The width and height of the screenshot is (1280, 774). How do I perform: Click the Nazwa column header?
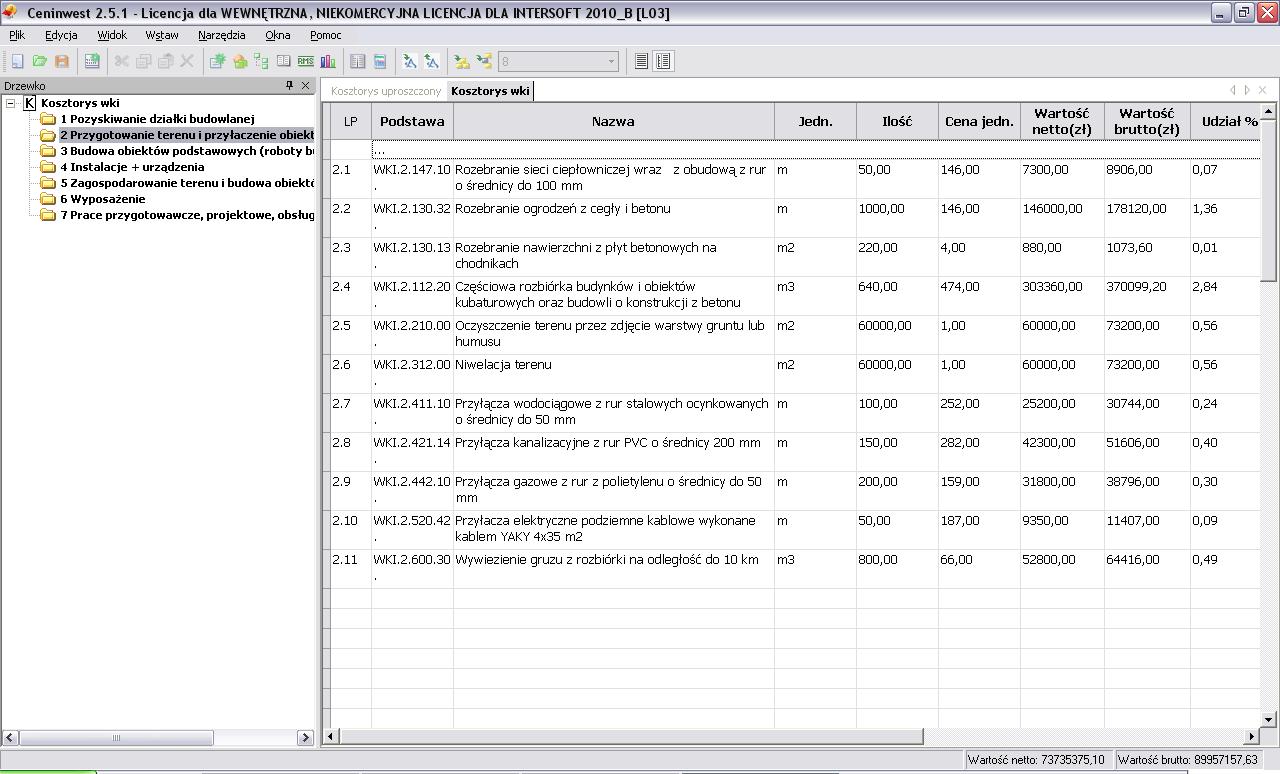tap(613, 121)
